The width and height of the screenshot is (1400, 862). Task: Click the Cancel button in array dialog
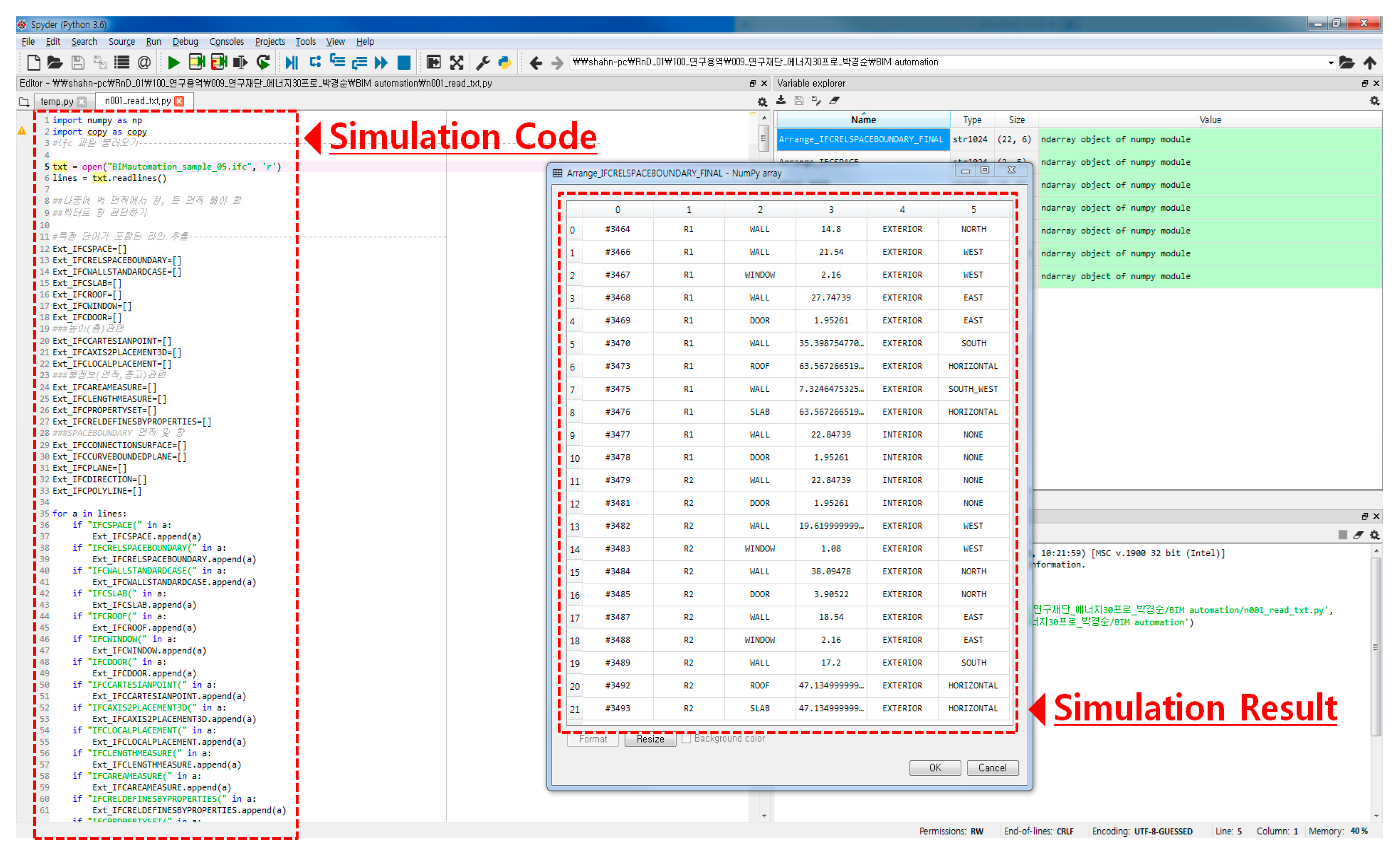click(992, 768)
